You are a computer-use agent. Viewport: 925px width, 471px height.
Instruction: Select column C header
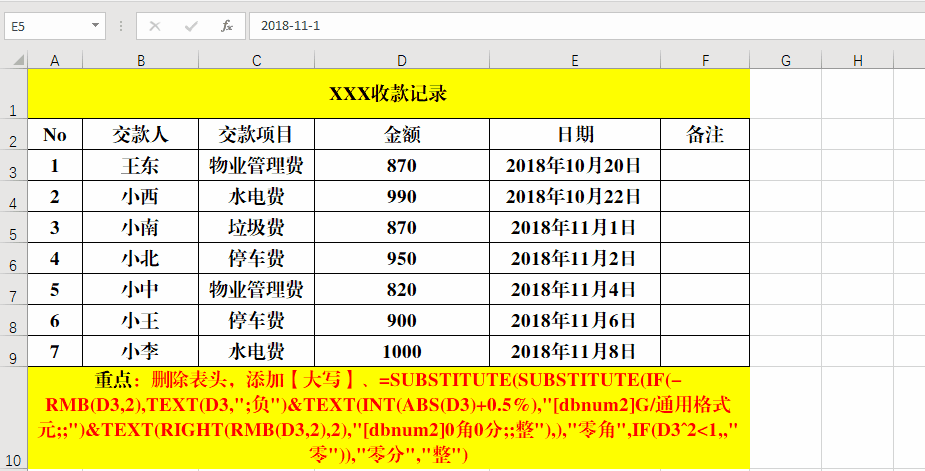[x=257, y=60]
